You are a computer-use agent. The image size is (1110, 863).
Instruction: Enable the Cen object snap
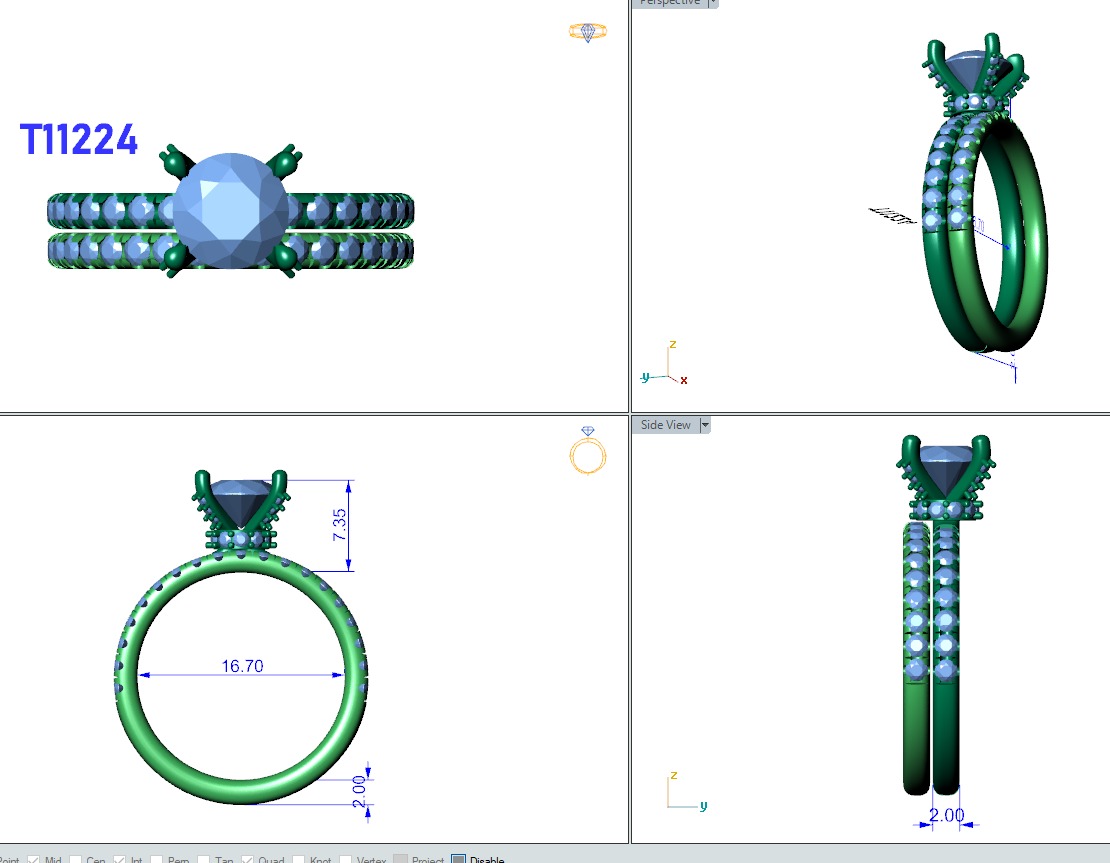(76, 859)
